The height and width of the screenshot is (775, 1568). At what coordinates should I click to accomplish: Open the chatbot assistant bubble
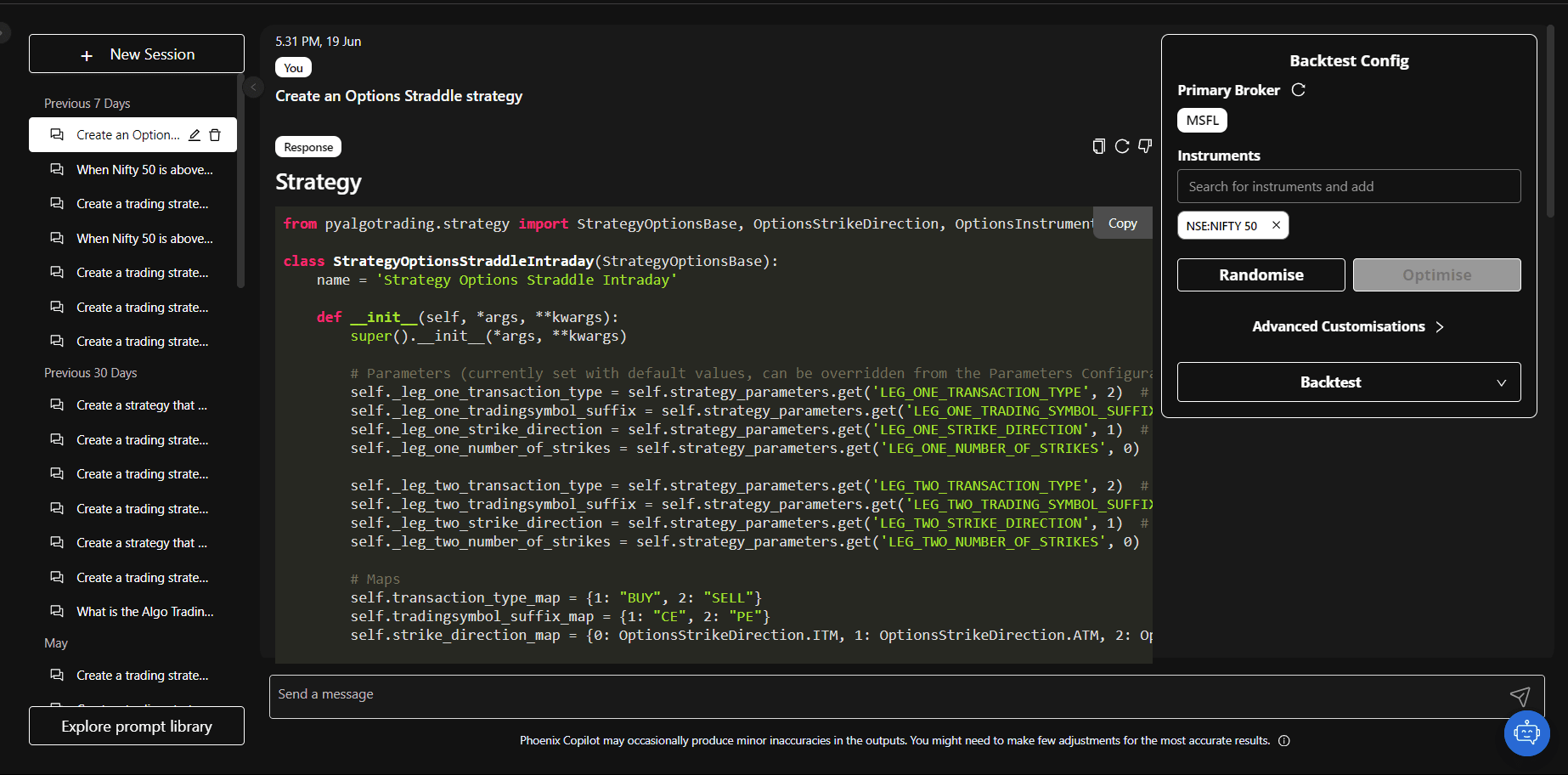pyautogui.click(x=1526, y=733)
